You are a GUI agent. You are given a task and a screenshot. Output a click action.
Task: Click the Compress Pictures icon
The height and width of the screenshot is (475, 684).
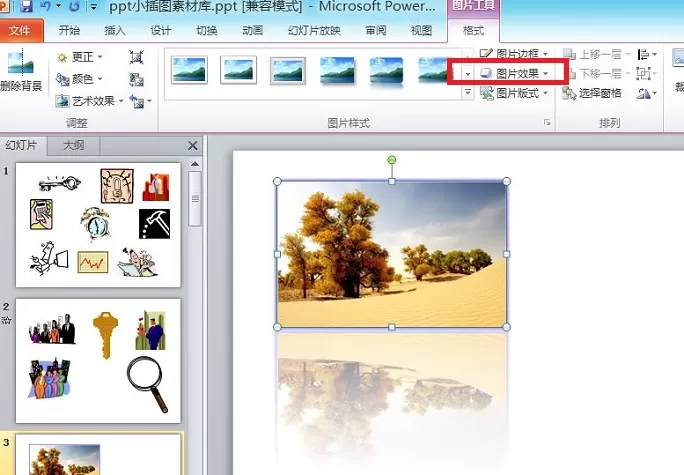point(136,57)
